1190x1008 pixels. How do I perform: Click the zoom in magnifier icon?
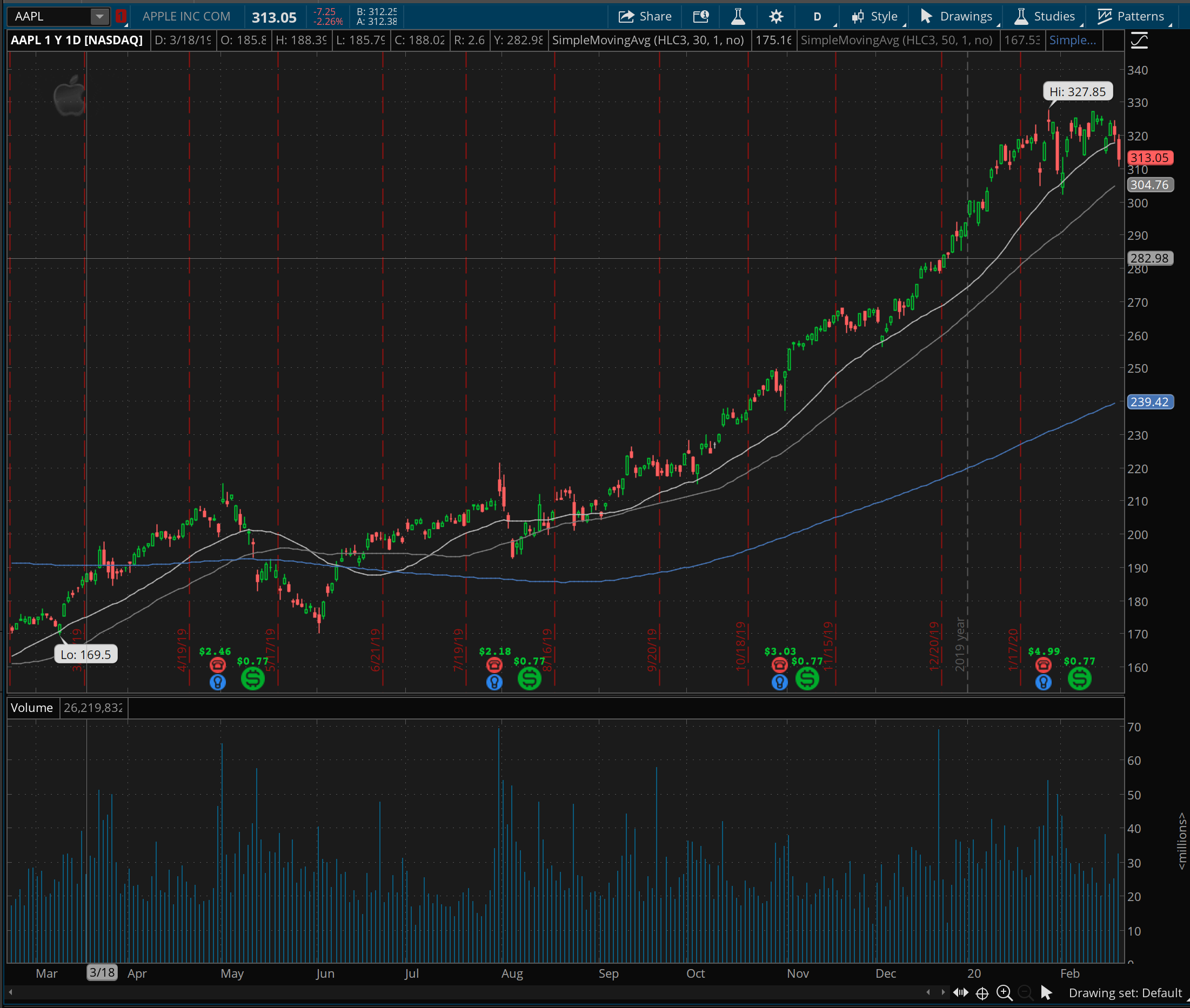click(x=1004, y=993)
